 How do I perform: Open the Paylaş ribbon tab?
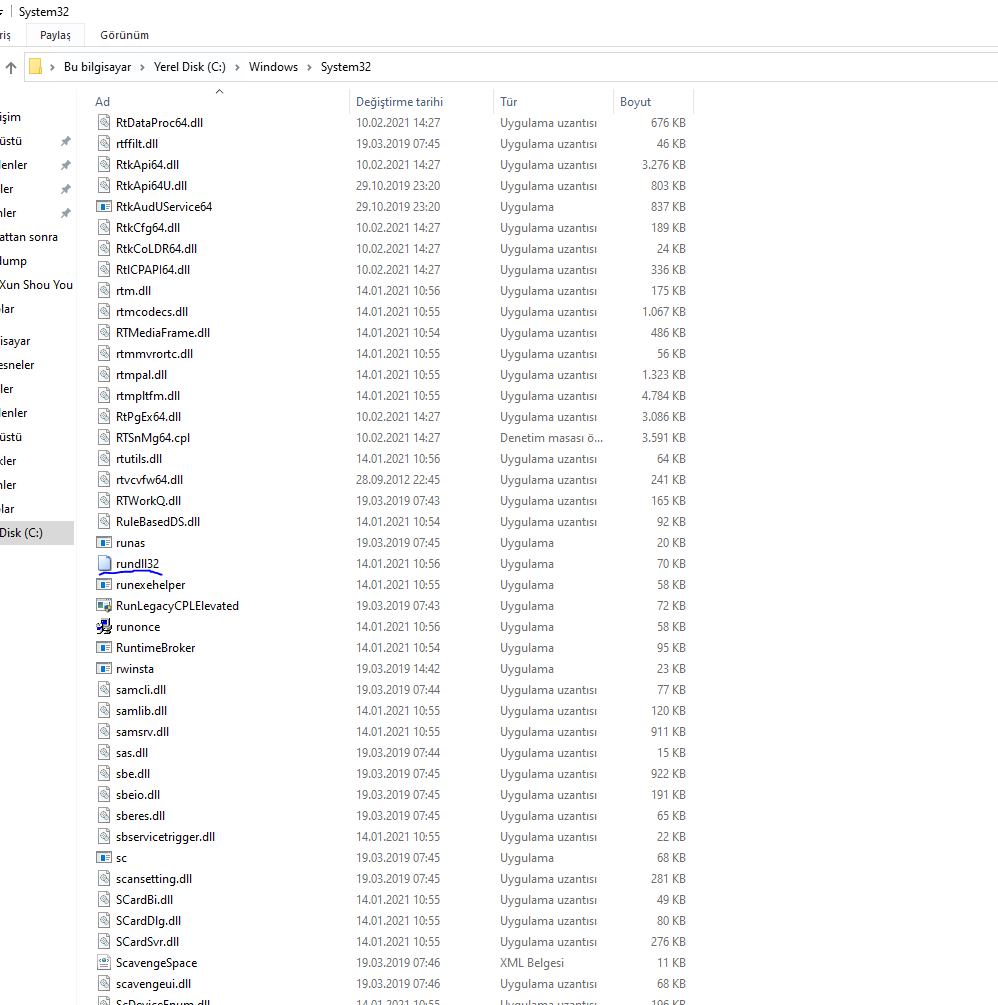pyautogui.click(x=55, y=35)
